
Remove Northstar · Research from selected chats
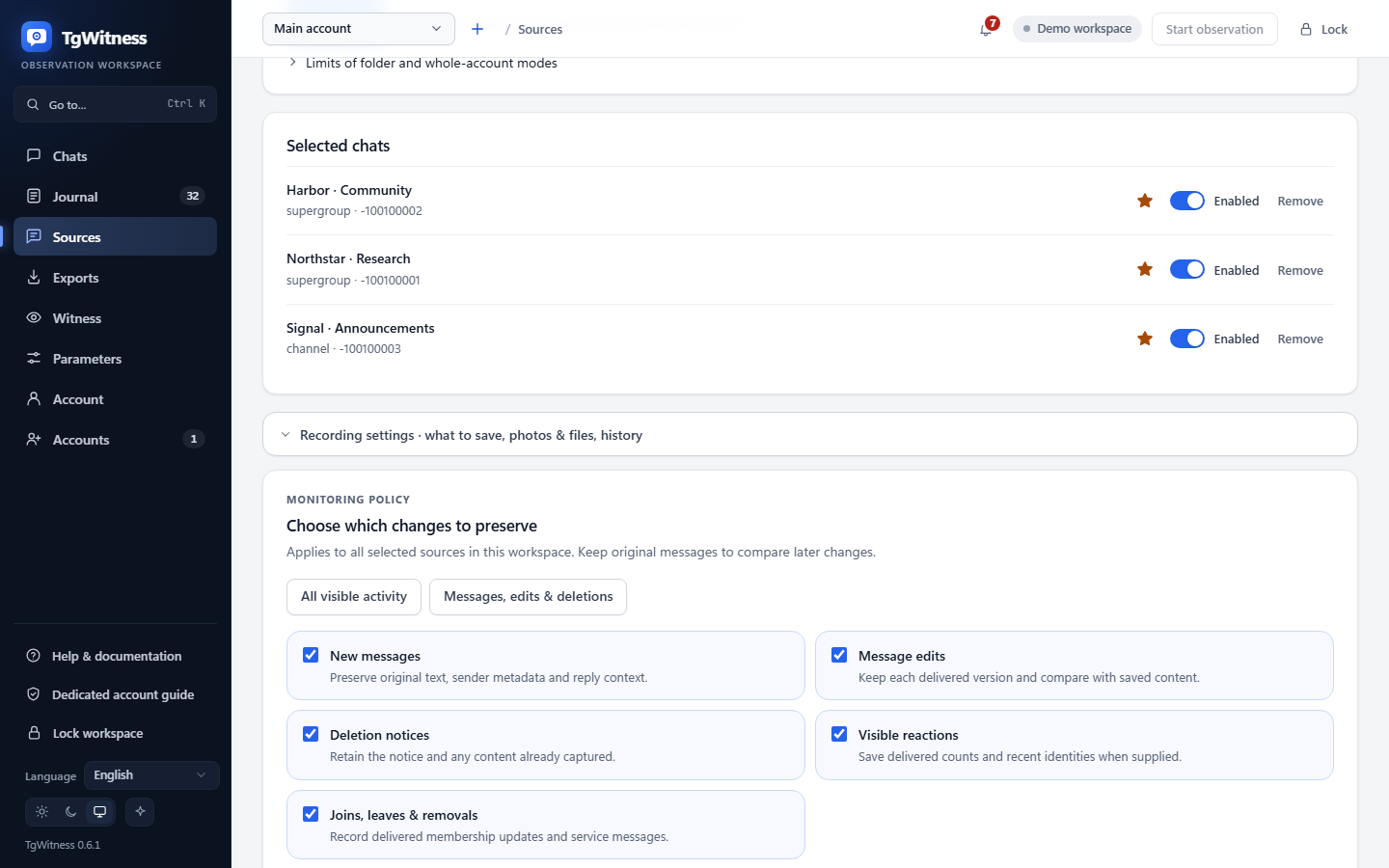[1300, 271]
